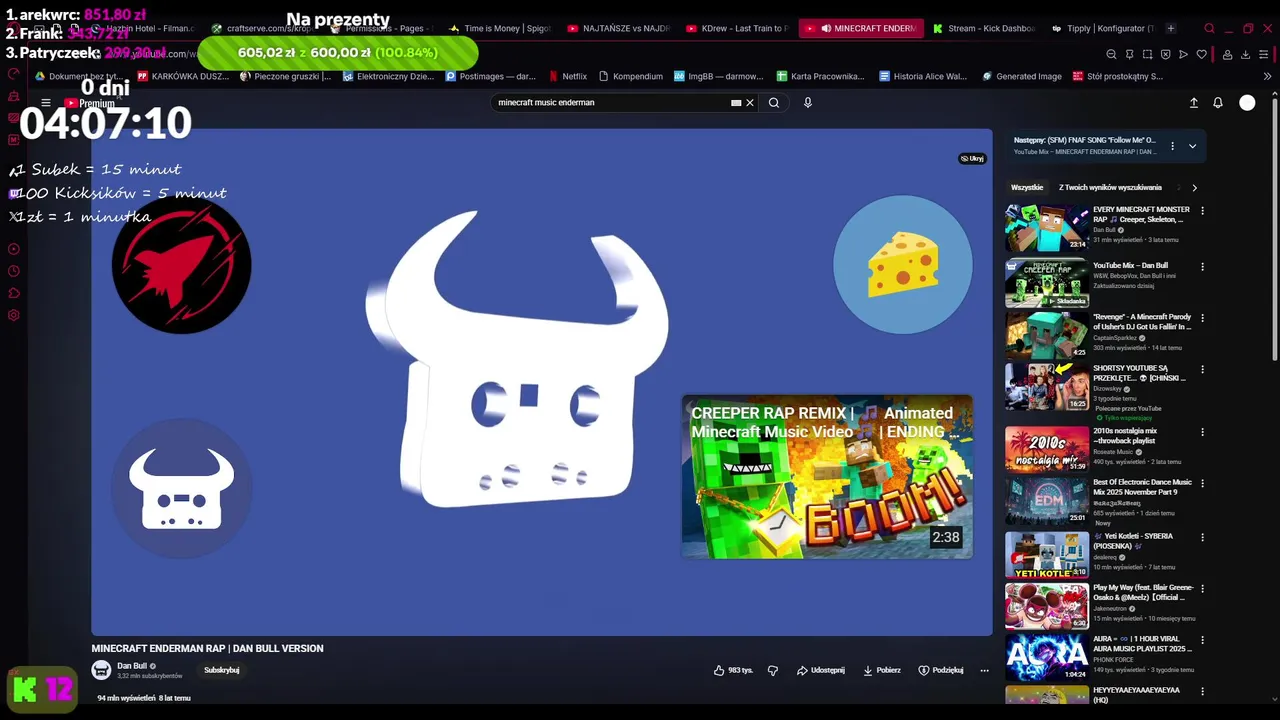Open Best Of Electronic Dance Music thumbnail

1047,500
